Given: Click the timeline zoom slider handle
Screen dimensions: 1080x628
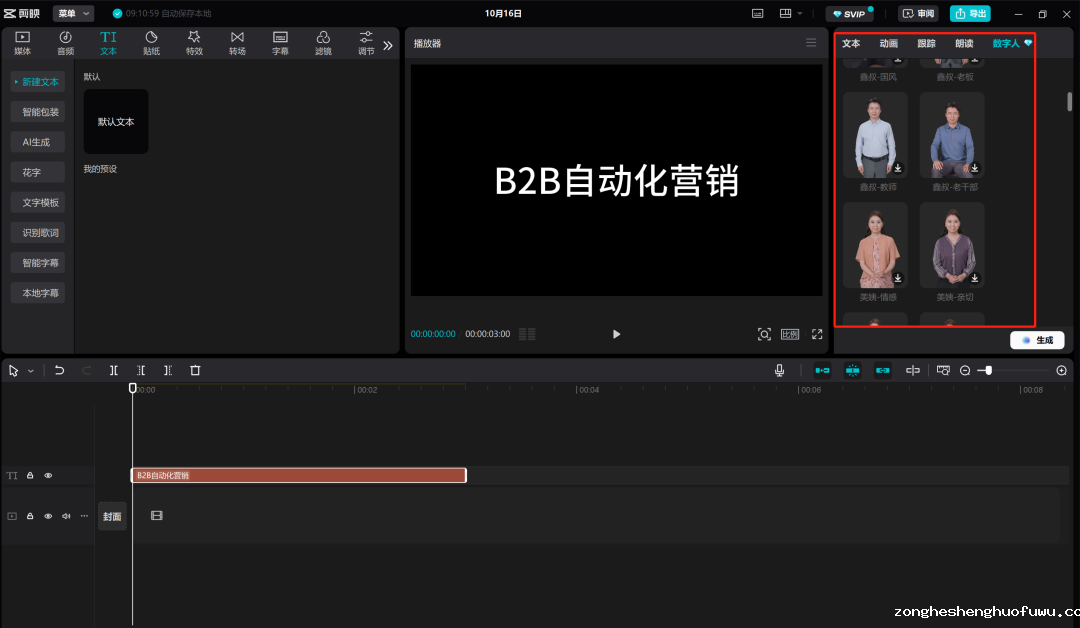Looking at the screenshot, I should pos(988,370).
